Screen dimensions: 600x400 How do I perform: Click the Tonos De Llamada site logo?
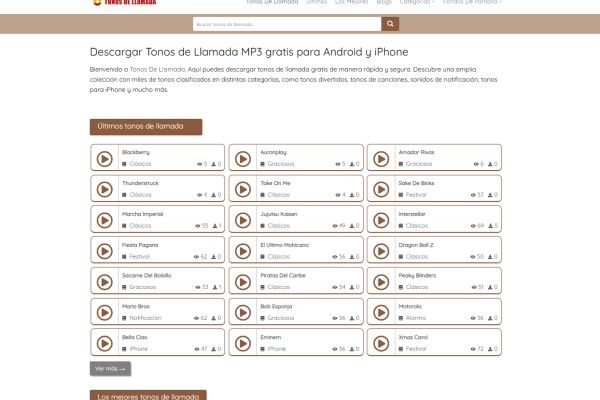pyautogui.click(x=125, y=2)
